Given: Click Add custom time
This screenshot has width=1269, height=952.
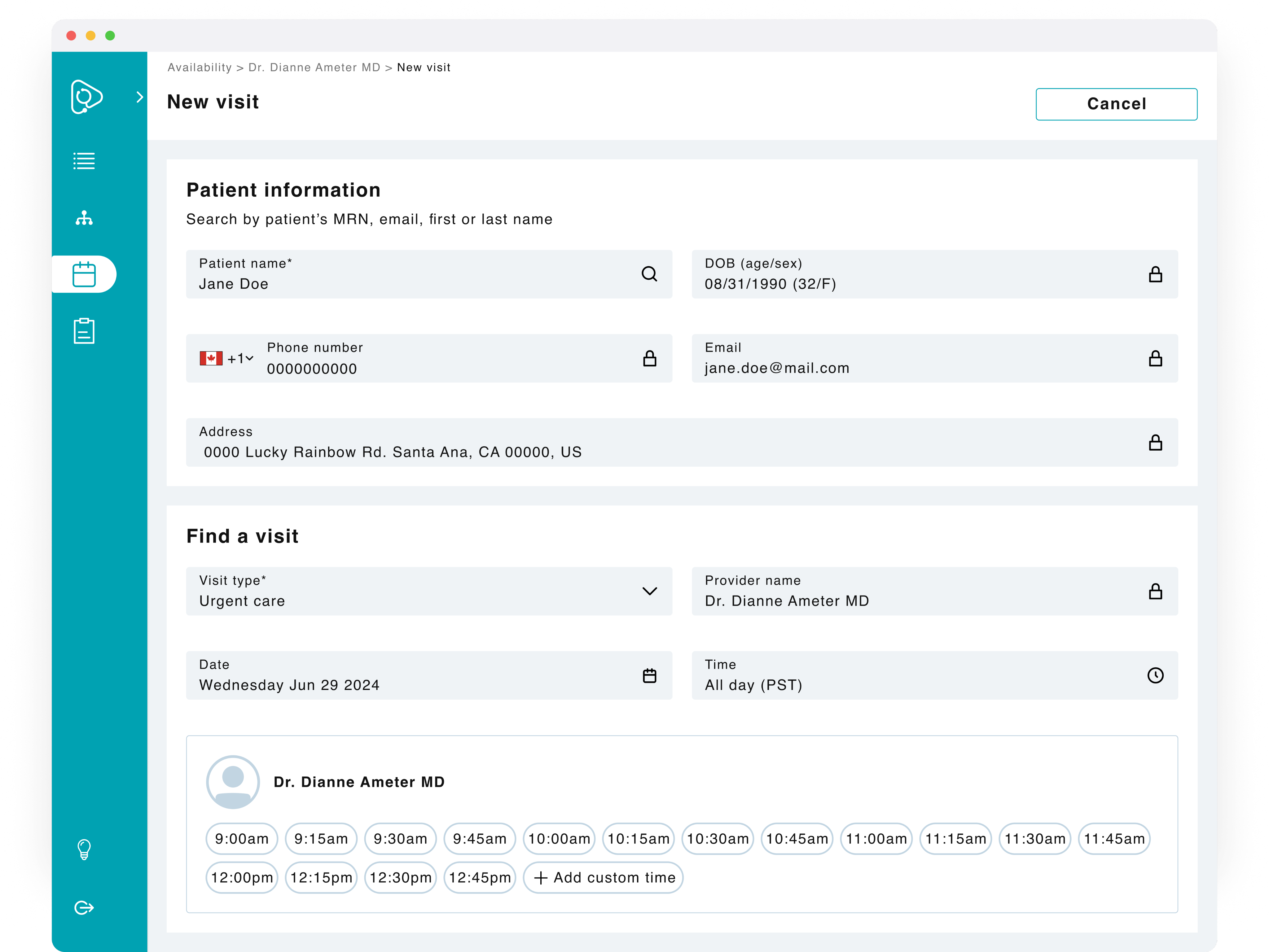Looking at the screenshot, I should [x=603, y=877].
